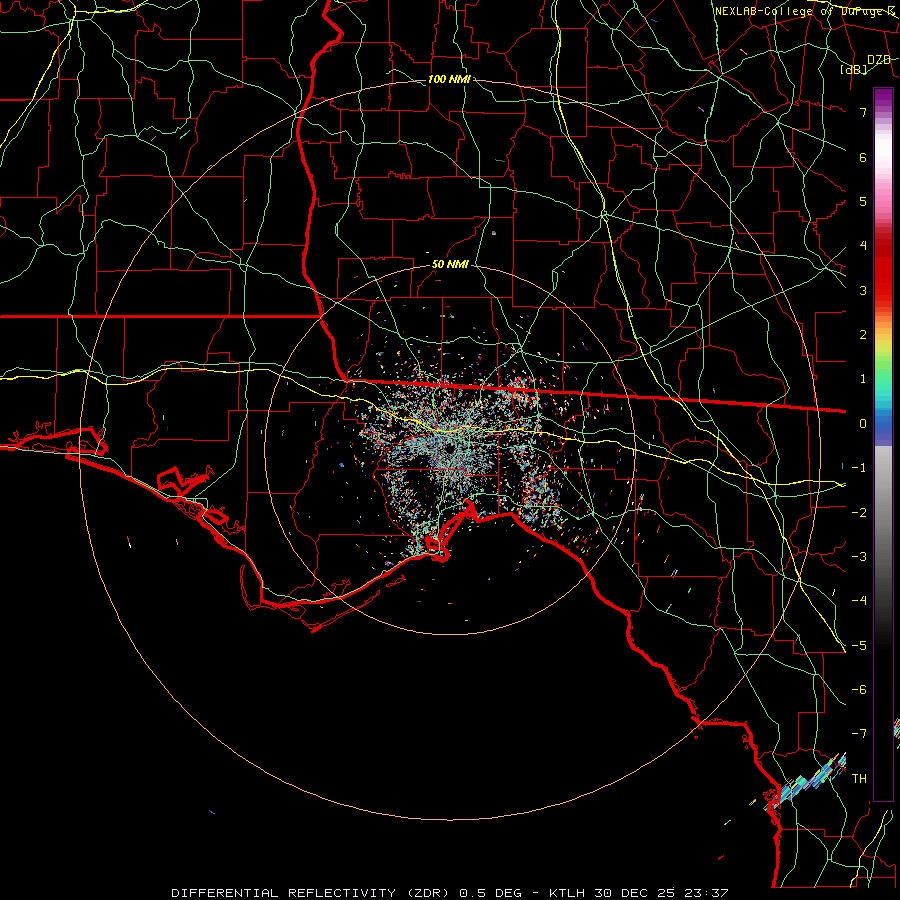Click the "100 NMI" range ring label
The height and width of the screenshot is (900, 900).
pos(449,79)
